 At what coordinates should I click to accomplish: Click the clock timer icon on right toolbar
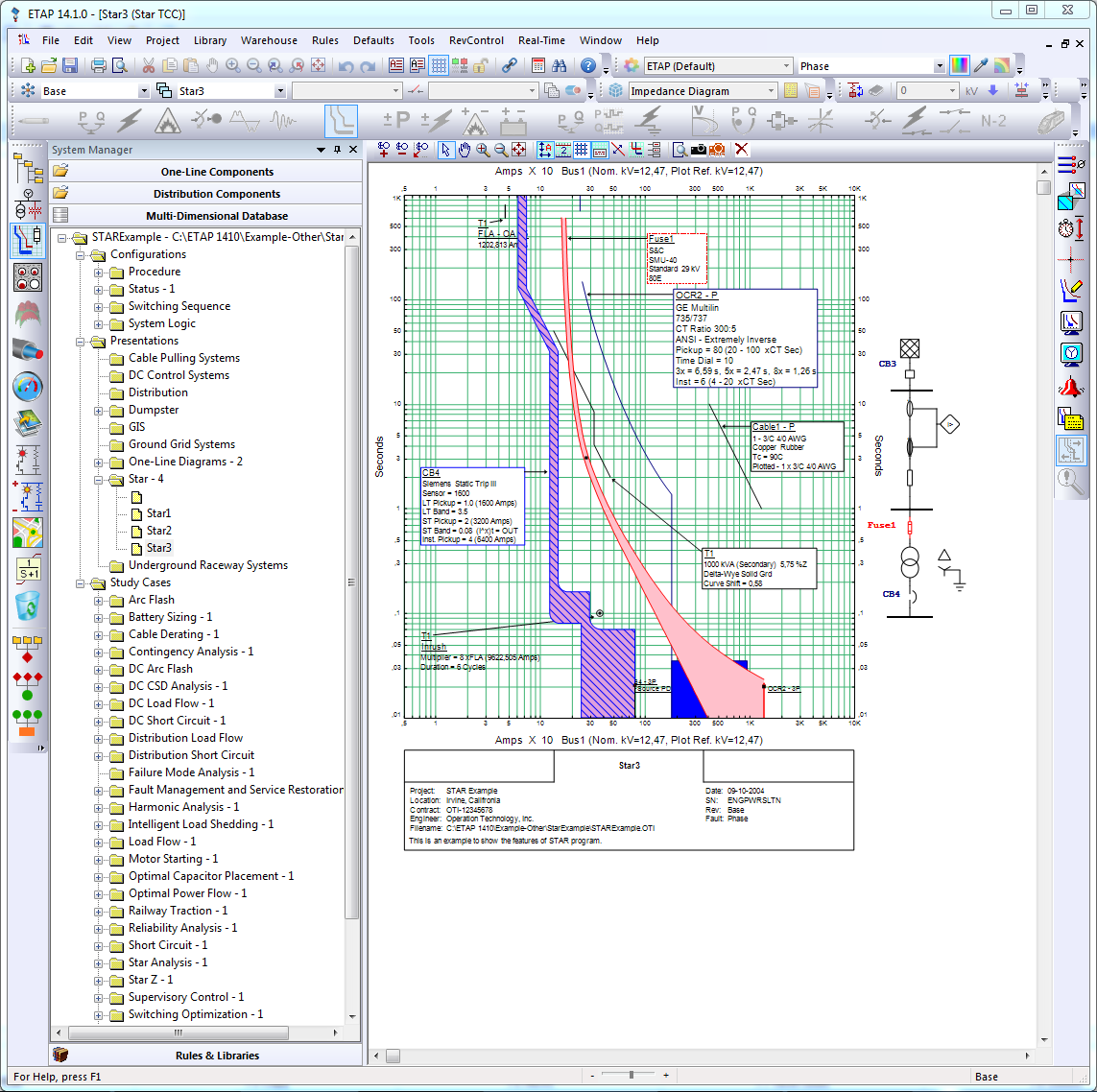pyautogui.click(x=1071, y=228)
